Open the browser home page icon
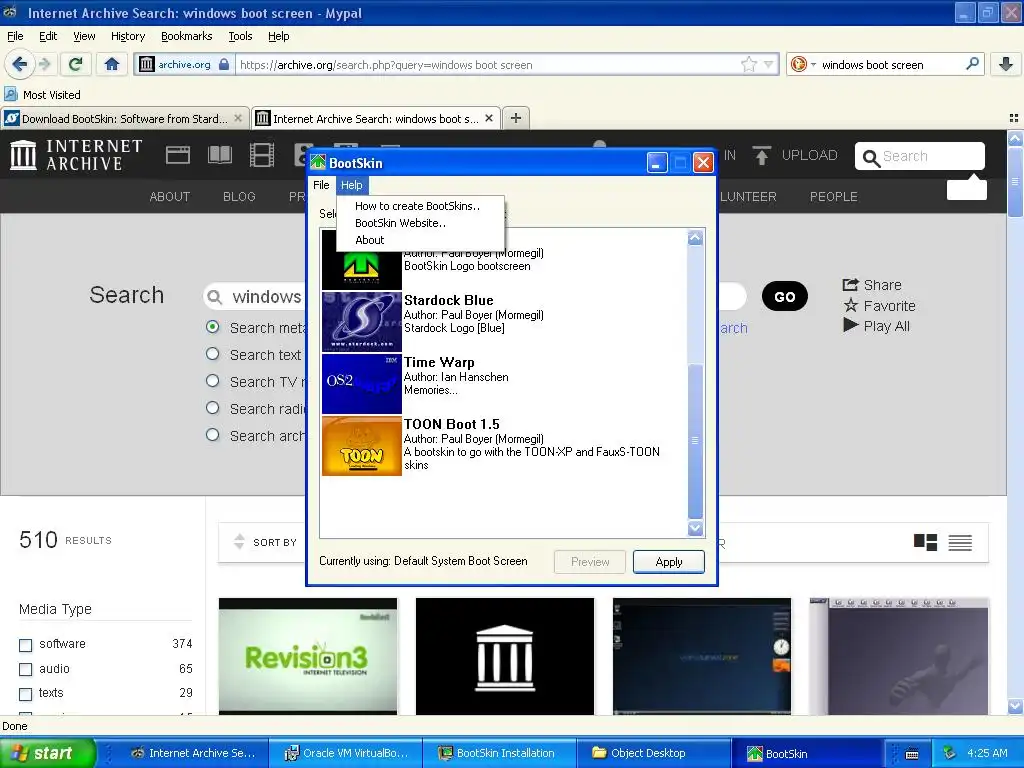The height and width of the screenshot is (768, 1024). click(112, 64)
